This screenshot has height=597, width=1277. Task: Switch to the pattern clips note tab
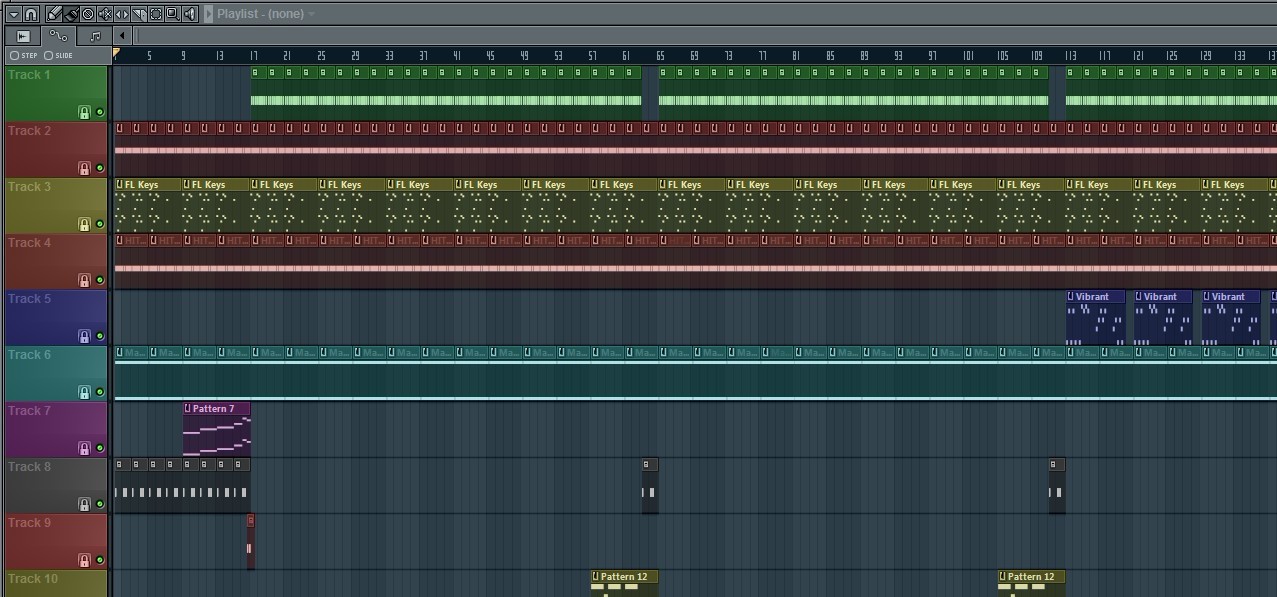tap(95, 36)
